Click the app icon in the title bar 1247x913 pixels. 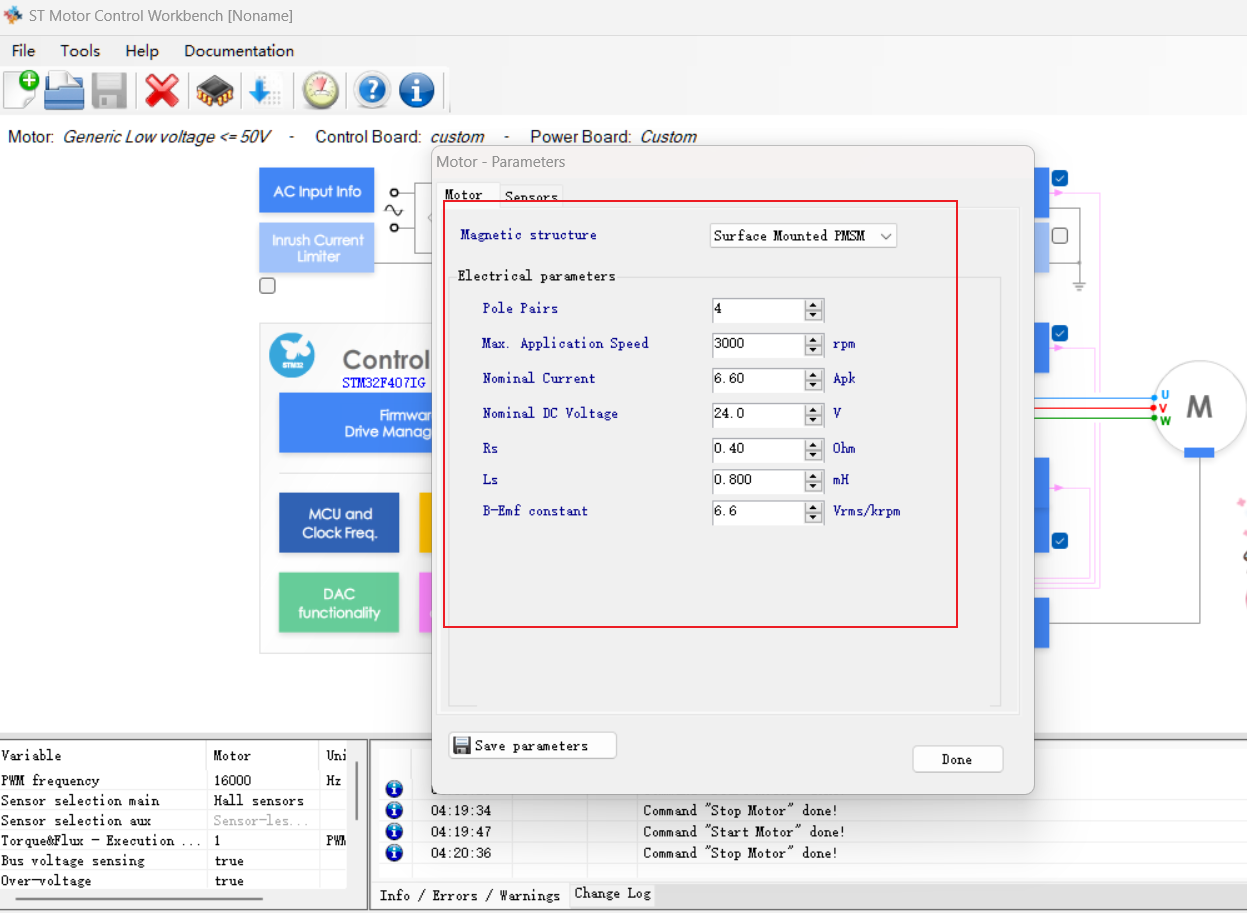click(13, 16)
